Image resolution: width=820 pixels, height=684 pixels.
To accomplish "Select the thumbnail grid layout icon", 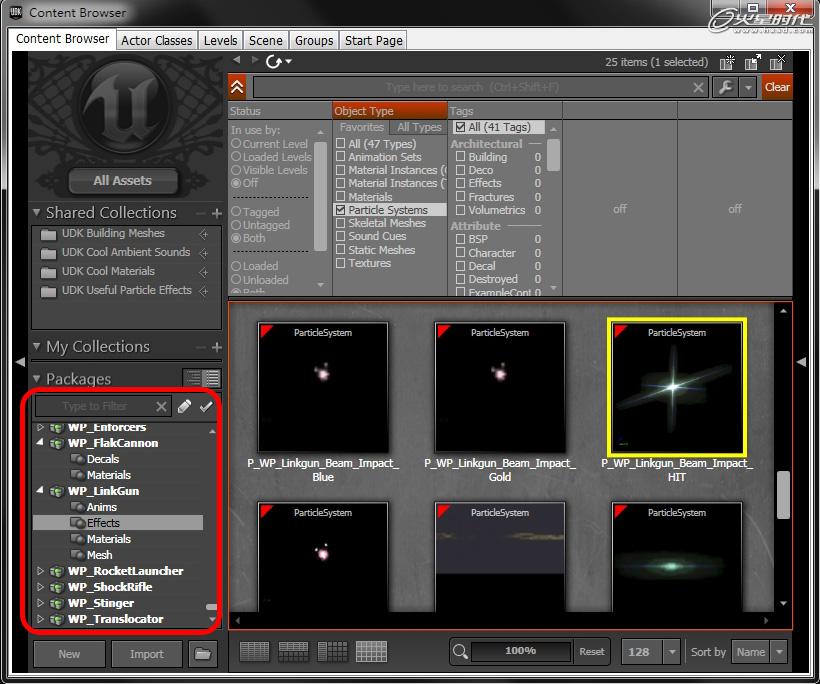I will coord(371,652).
